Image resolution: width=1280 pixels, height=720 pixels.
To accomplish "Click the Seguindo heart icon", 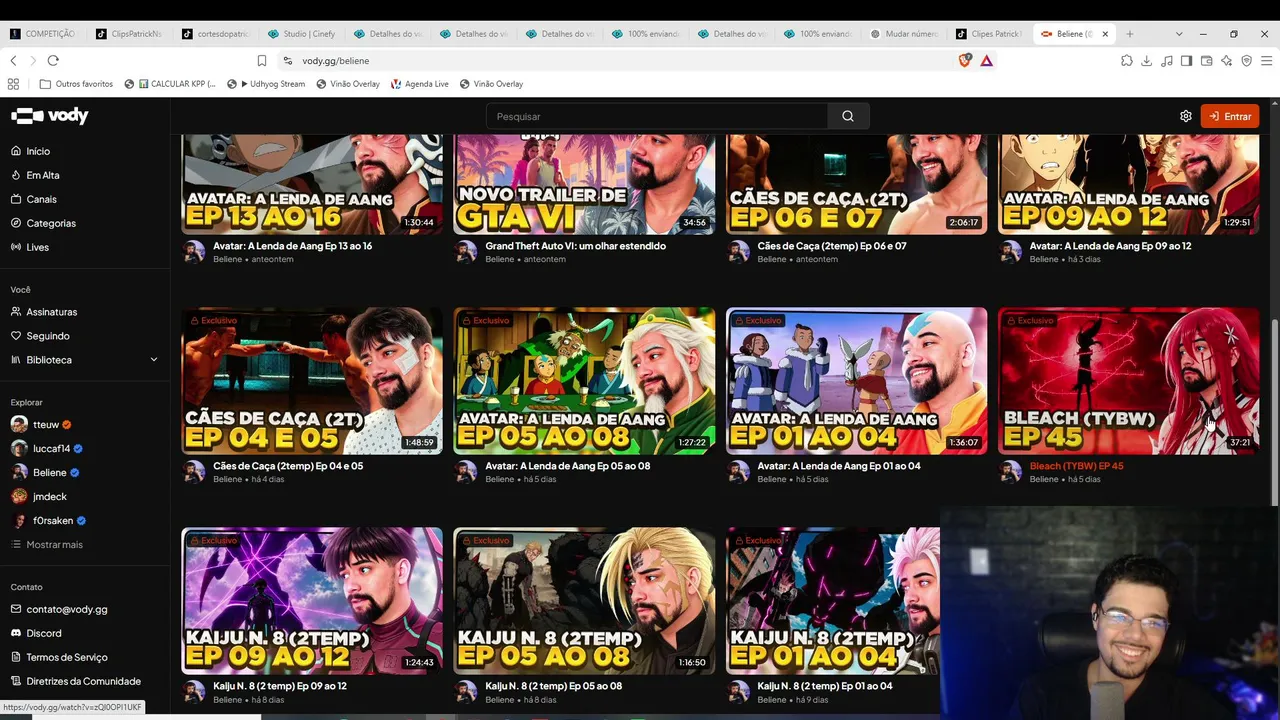I will [x=16, y=336].
